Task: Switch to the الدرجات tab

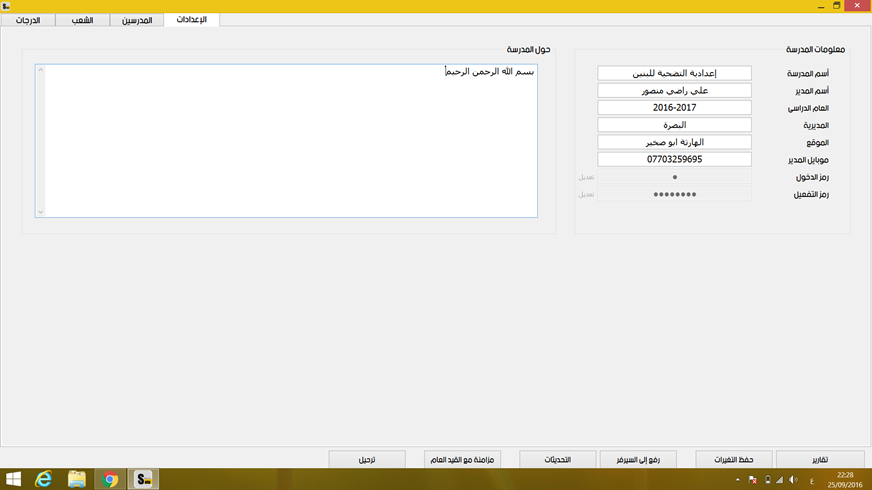Action: coord(28,20)
